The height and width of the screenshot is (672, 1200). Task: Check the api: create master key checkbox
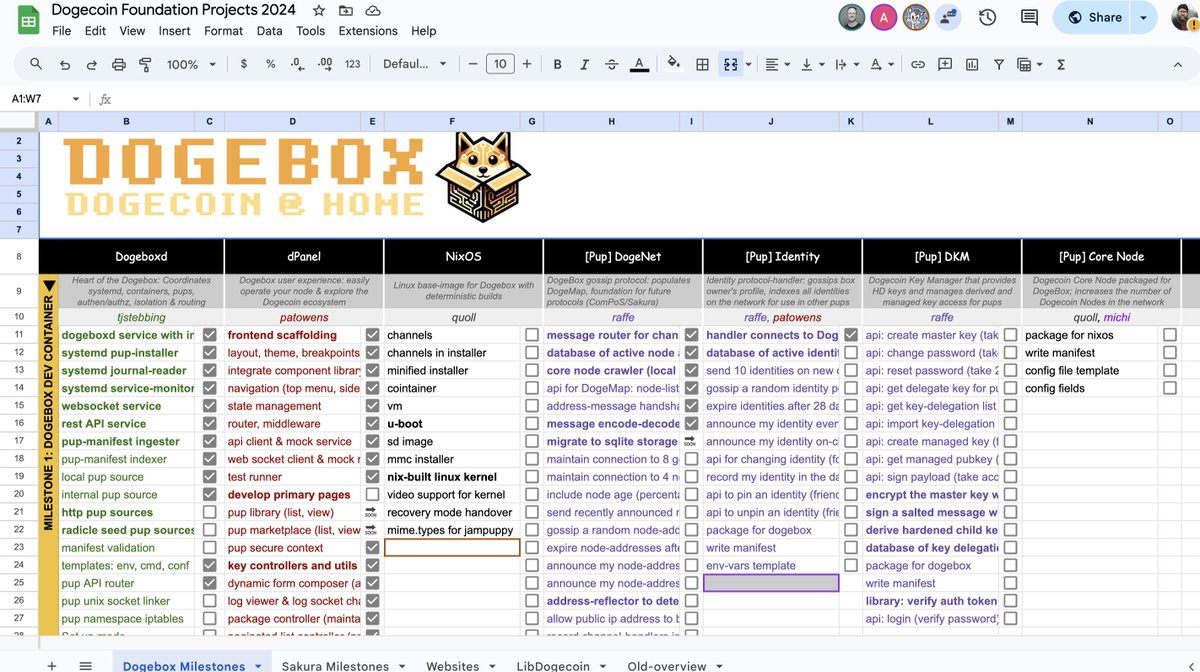1011,335
